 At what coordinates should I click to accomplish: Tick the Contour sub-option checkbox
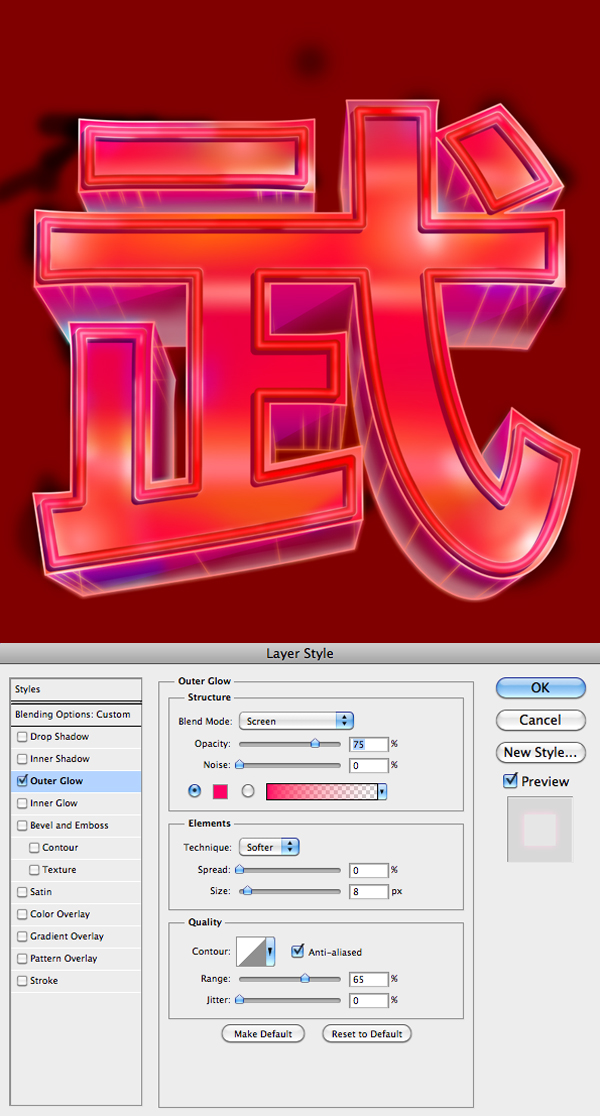point(34,848)
